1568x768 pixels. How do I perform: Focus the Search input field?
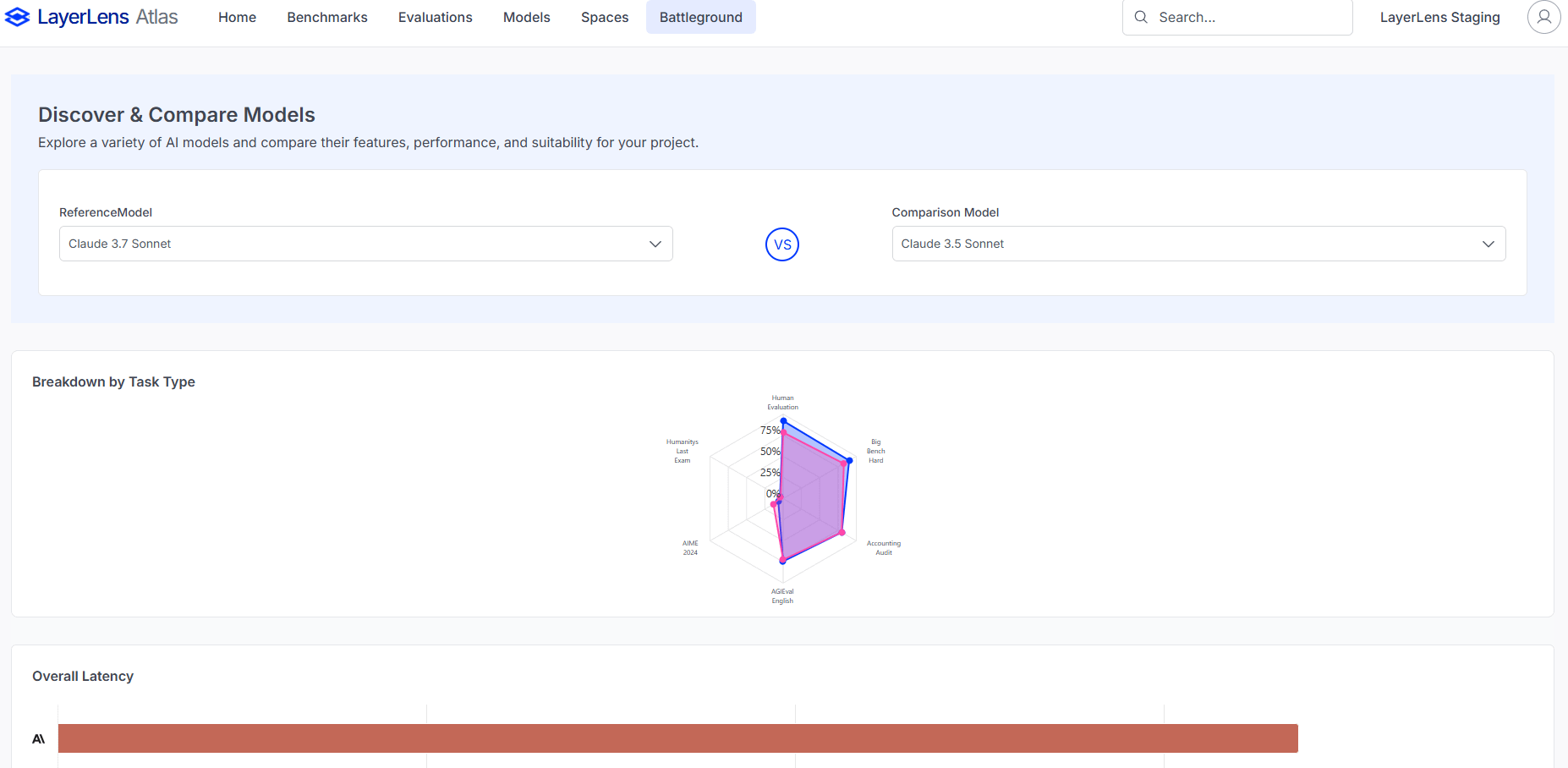coord(1237,17)
